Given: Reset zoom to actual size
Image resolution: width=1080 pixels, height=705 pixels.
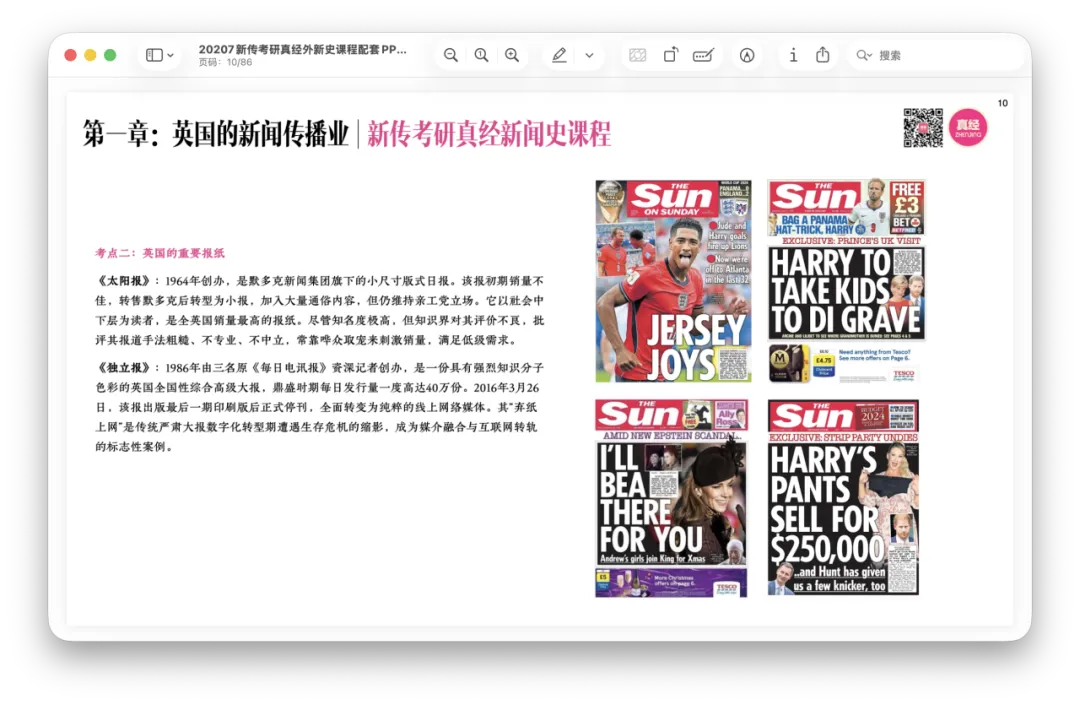Looking at the screenshot, I should (481, 55).
